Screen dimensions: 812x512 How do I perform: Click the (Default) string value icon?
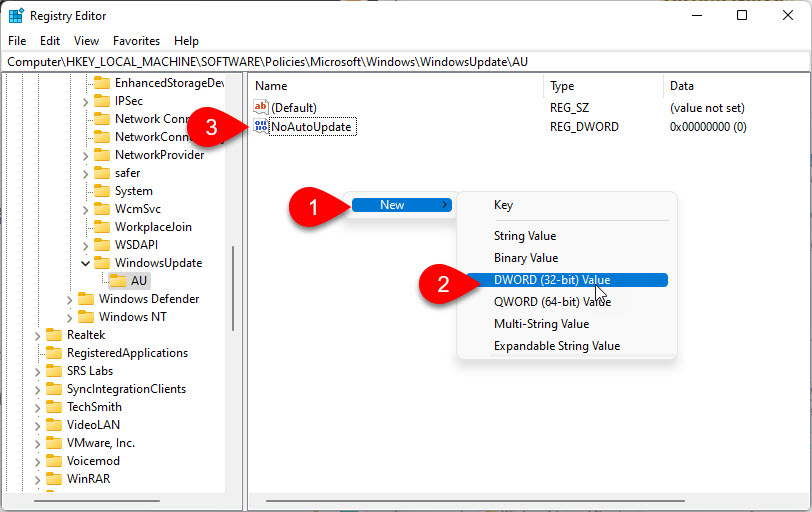260,107
